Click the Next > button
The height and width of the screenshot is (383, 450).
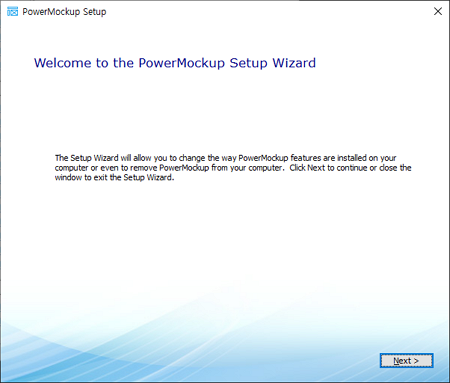tap(406, 361)
